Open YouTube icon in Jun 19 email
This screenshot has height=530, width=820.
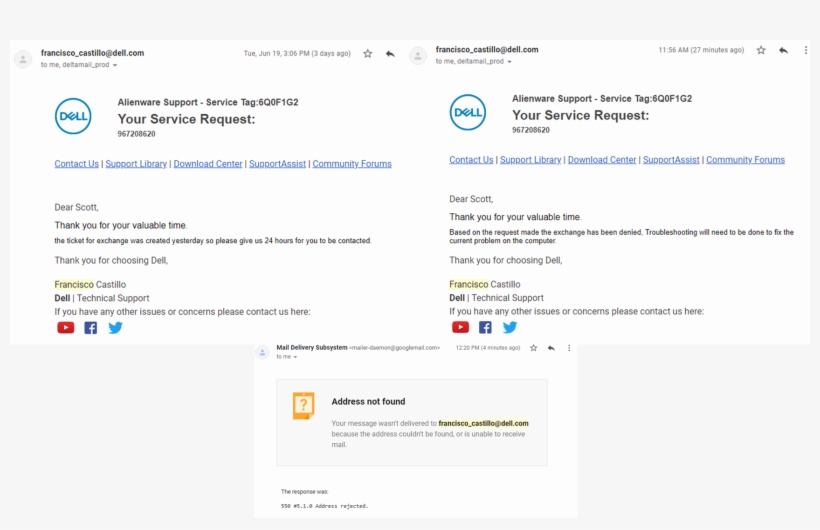click(65, 328)
